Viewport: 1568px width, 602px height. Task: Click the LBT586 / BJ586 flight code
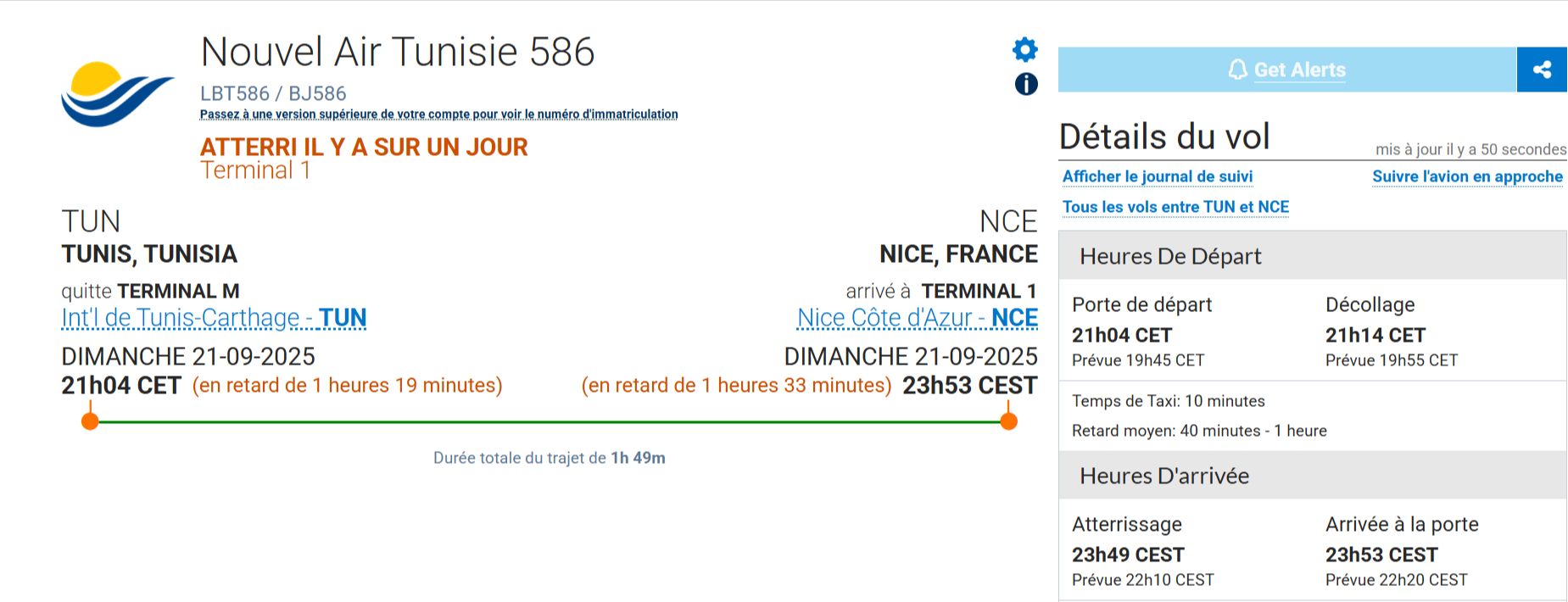[273, 93]
